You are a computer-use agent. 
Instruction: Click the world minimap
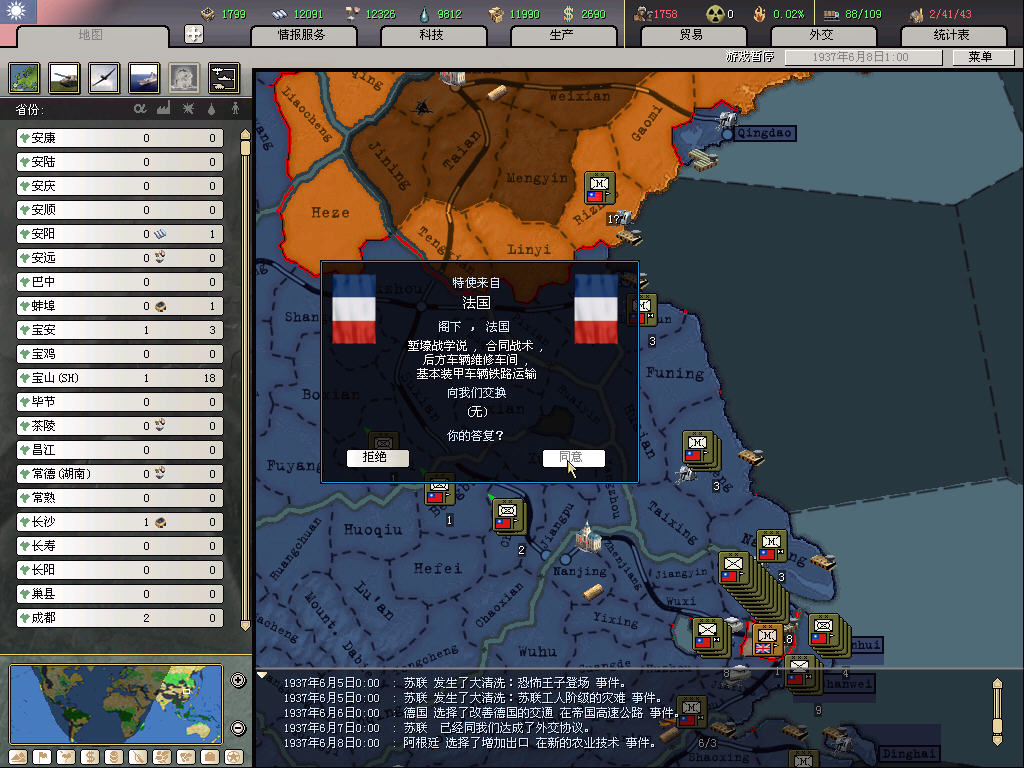[x=116, y=704]
